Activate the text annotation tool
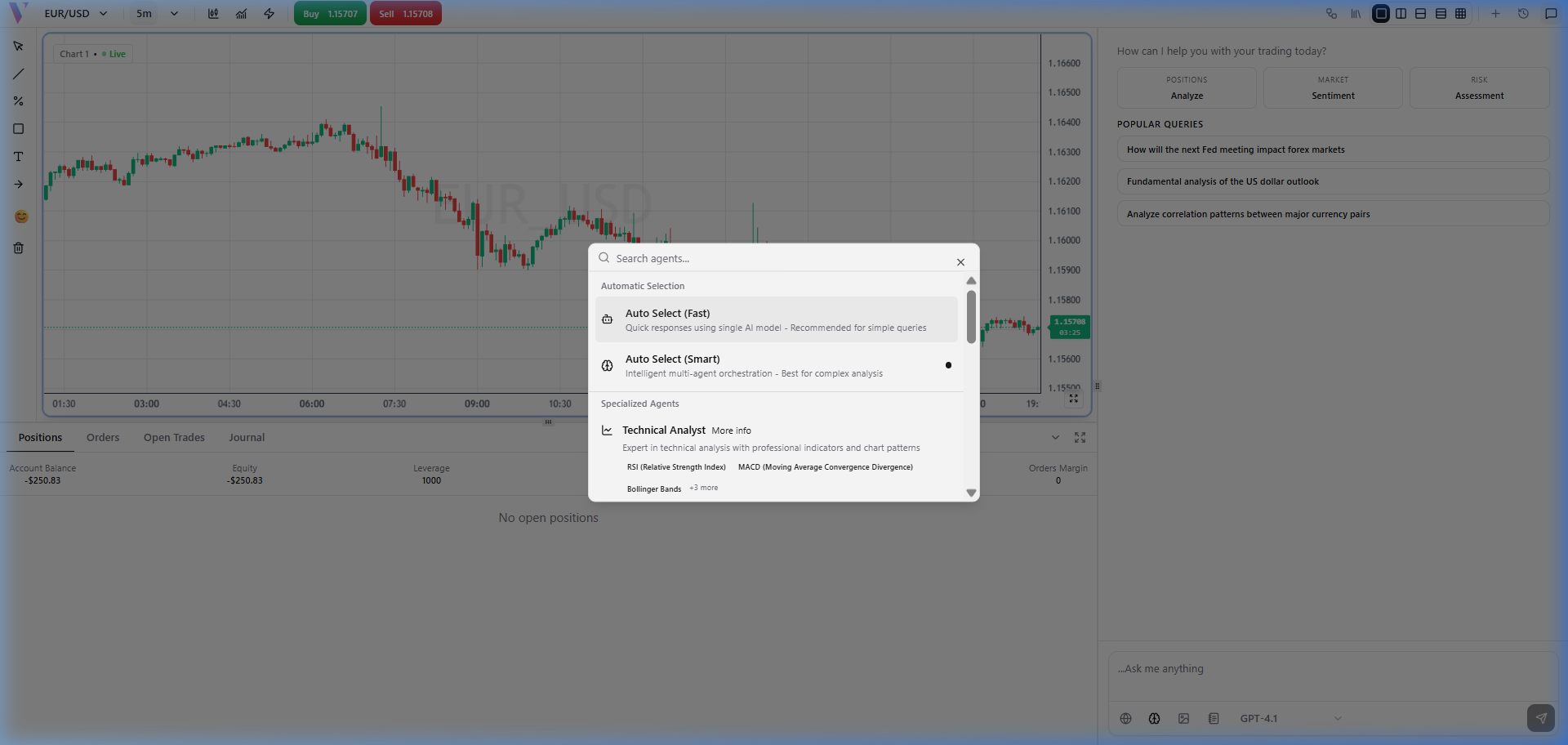 tap(18, 157)
